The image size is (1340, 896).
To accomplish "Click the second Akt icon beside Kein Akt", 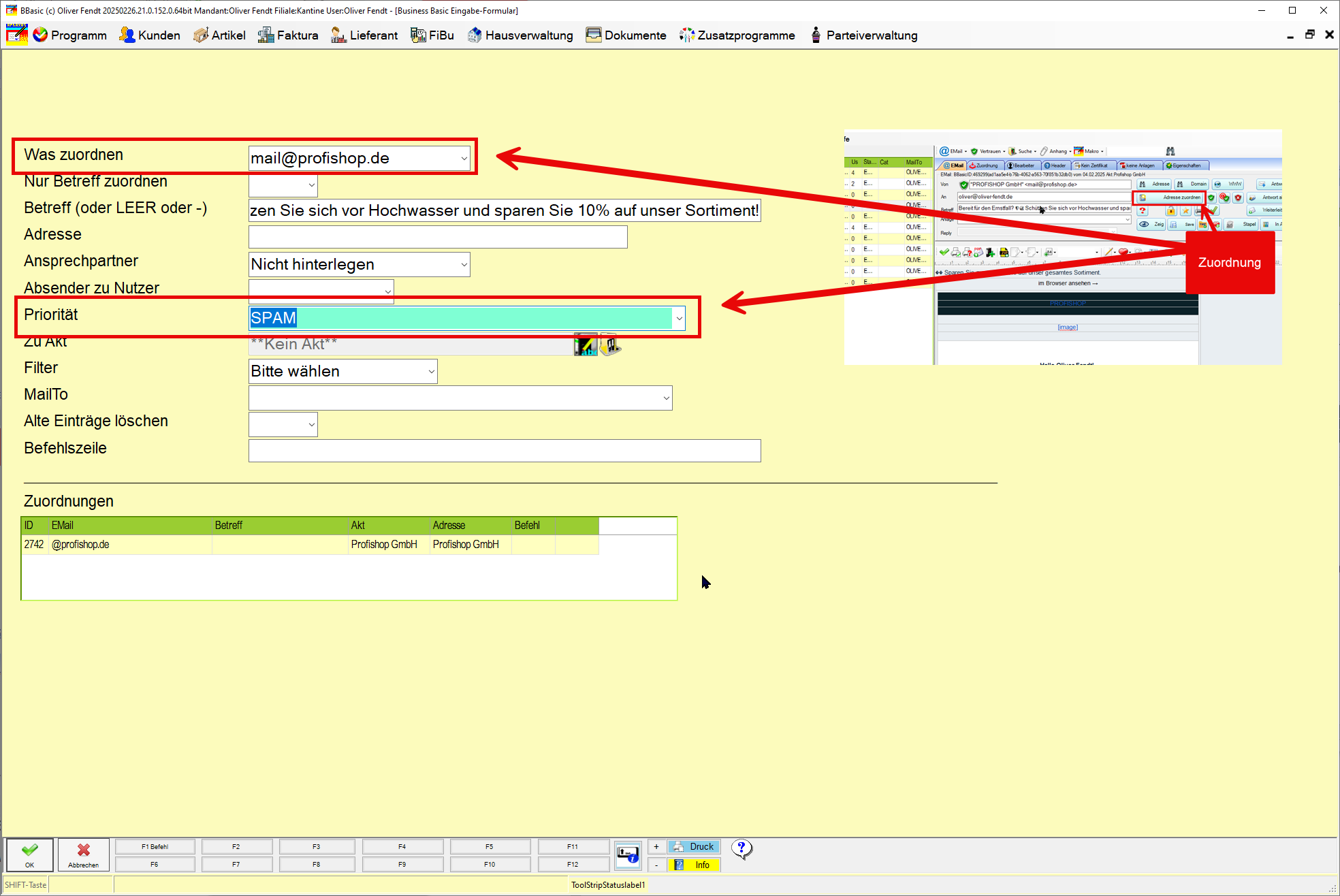I will click(610, 345).
